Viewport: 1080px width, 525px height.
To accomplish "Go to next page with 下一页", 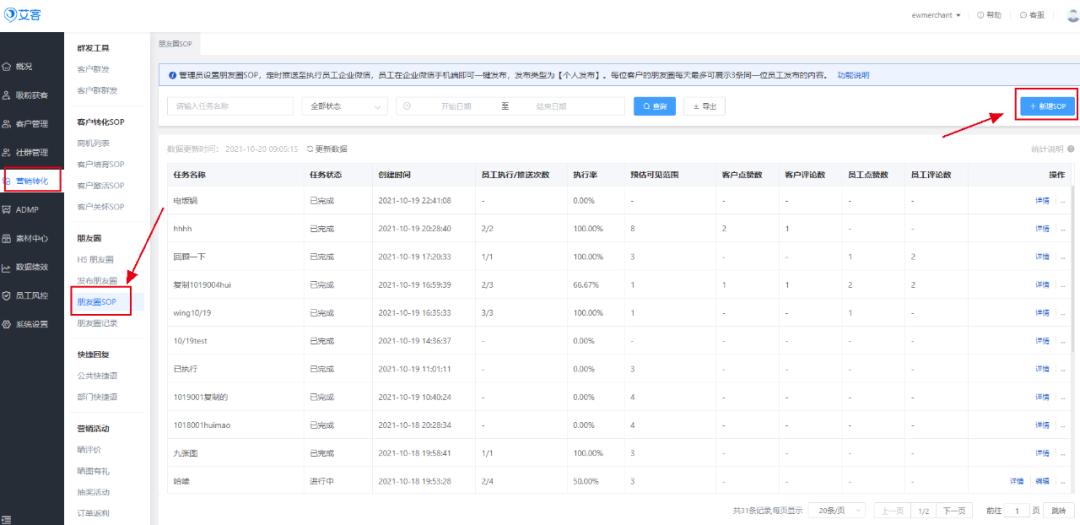I will [x=956, y=510].
